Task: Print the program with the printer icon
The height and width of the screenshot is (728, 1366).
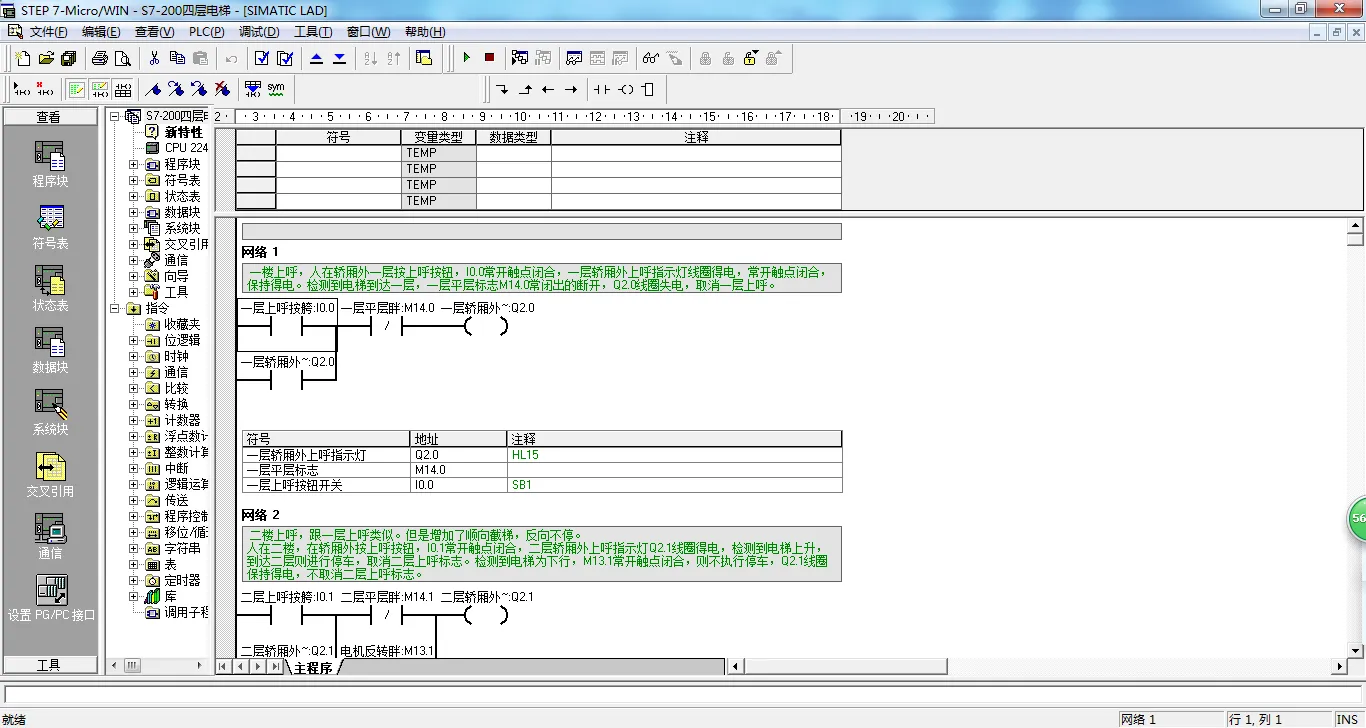Action: point(100,58)
